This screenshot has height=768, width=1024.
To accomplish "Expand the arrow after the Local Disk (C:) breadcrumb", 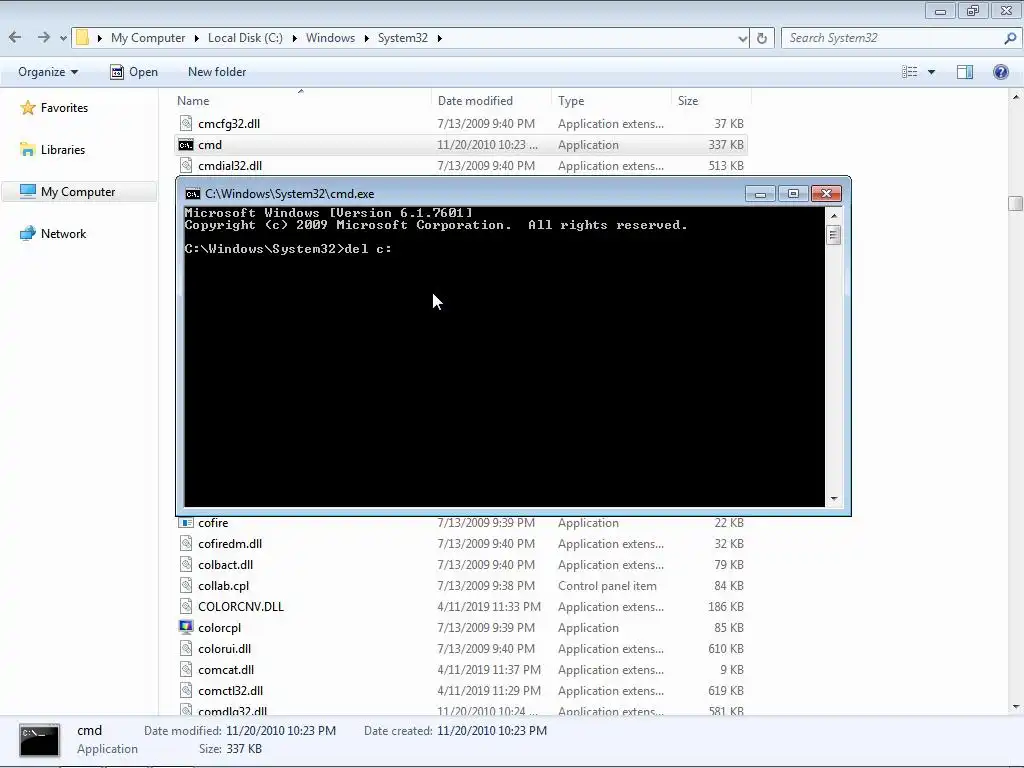I will (x=295, y=38).
